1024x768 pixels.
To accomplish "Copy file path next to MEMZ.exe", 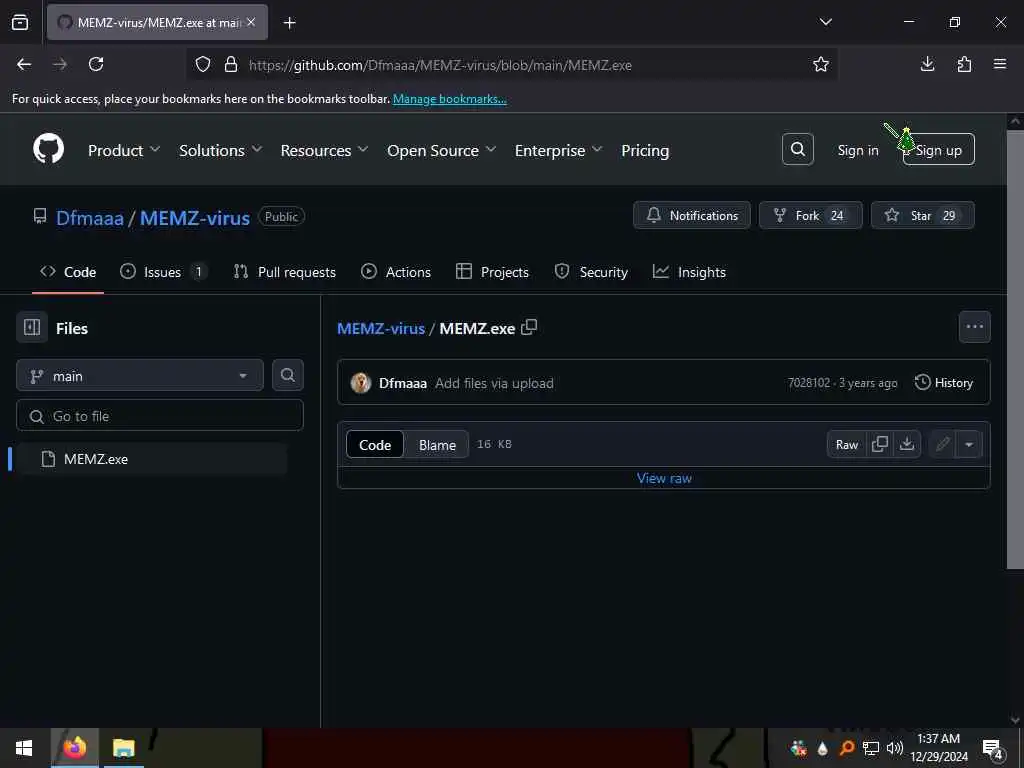I will (x=529, y=327).
